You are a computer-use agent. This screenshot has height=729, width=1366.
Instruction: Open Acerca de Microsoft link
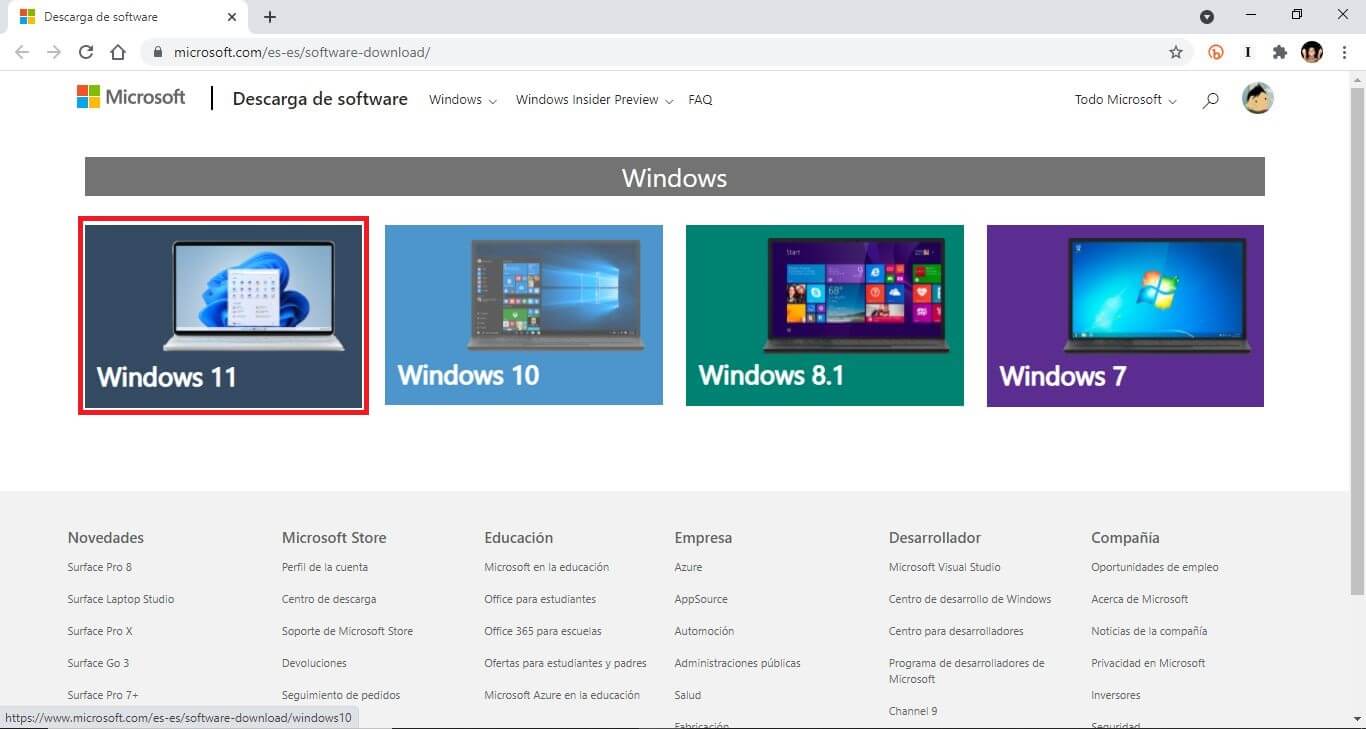coord(1140,599)
